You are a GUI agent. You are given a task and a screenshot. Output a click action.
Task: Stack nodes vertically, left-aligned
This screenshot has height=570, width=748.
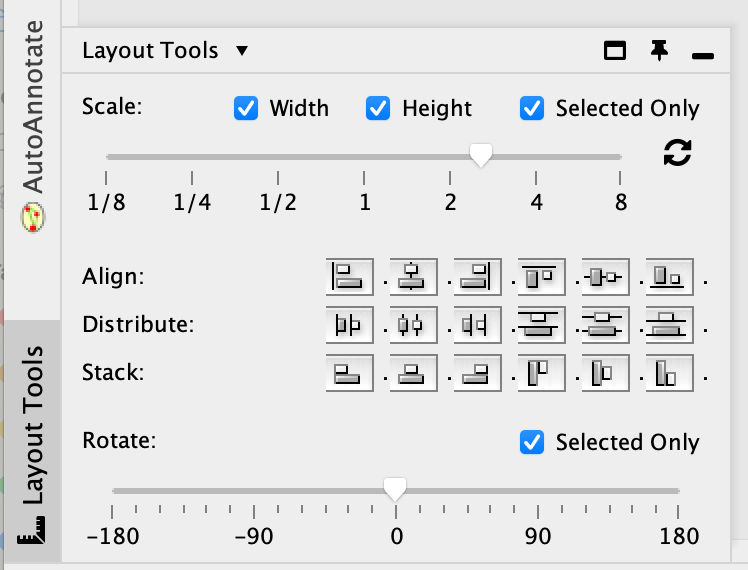[x=349, y=373]
